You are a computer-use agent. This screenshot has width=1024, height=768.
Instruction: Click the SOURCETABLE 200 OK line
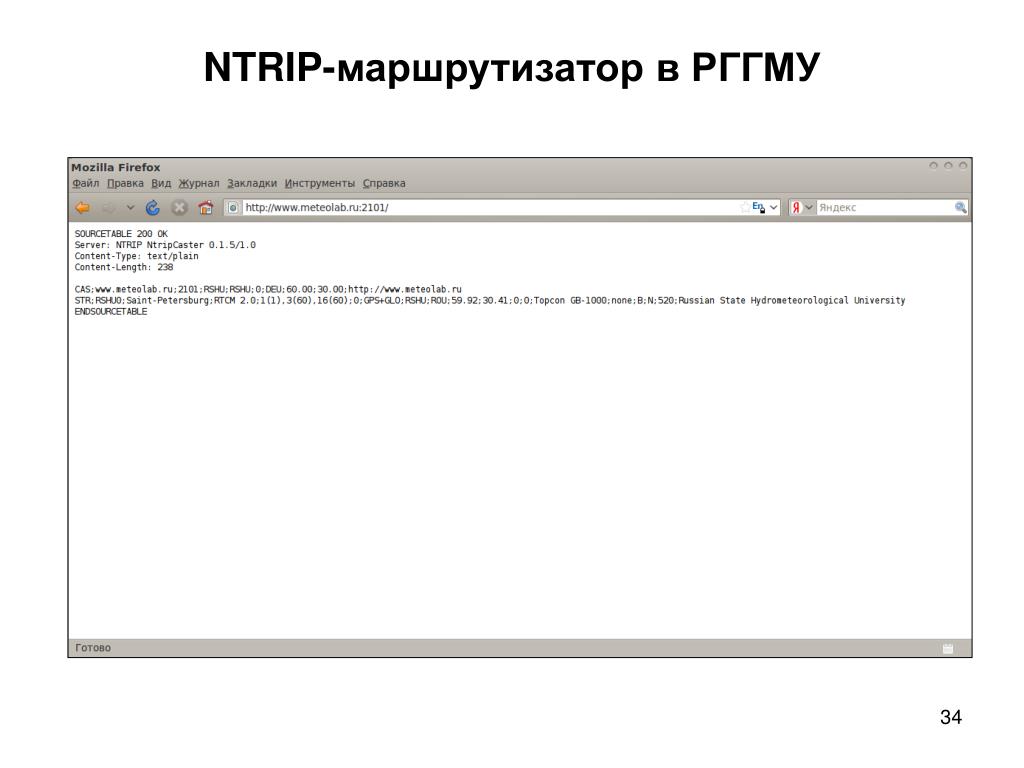click(x=121, y=234)
